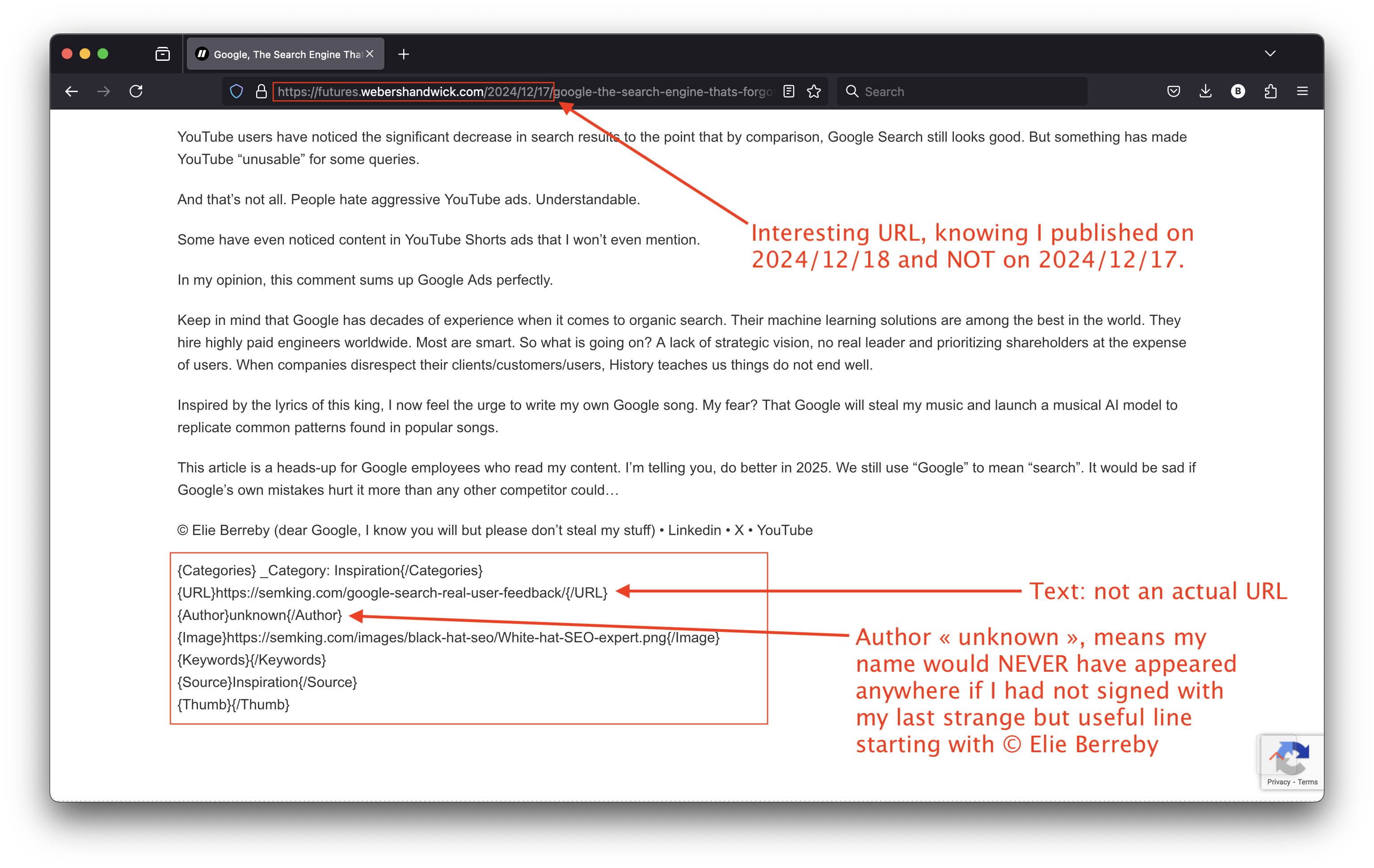Open the Linkedin link in footer line
Image resolution: width=1374 pixels, height=868 pixels.
[x=695, y=530]
